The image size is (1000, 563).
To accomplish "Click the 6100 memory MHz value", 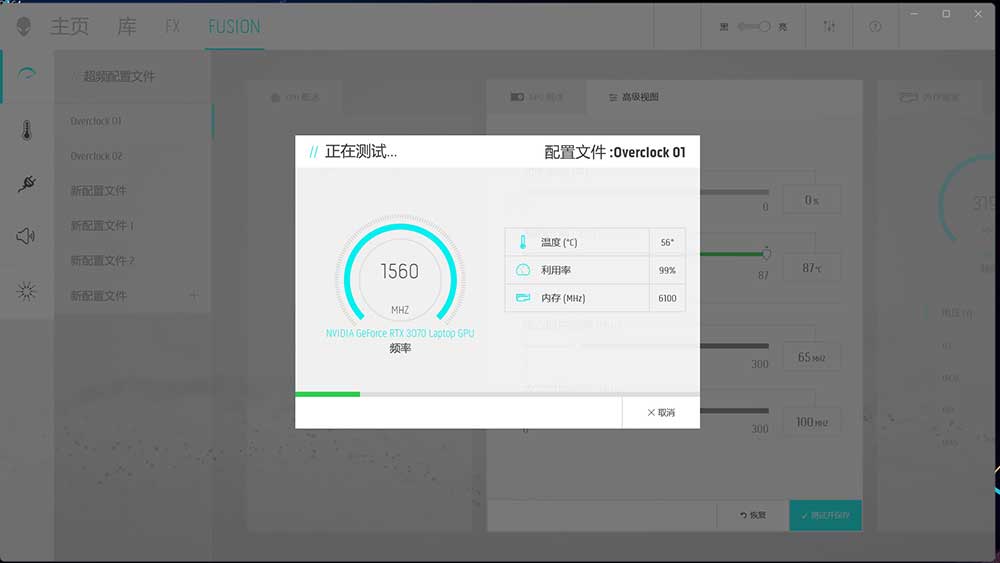I will pyautogui.click(x=667, y=298).
